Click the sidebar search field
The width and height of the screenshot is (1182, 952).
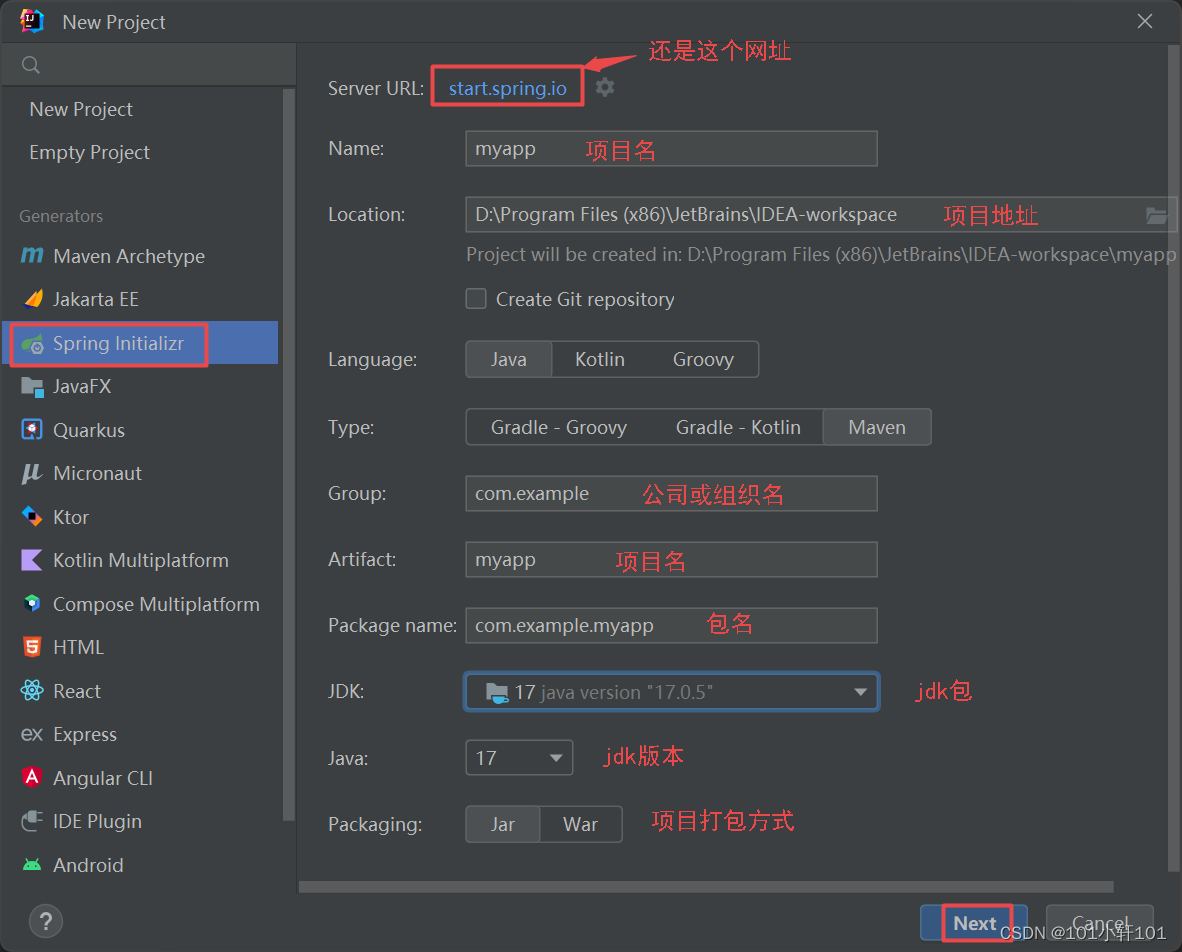click(149, 65)
